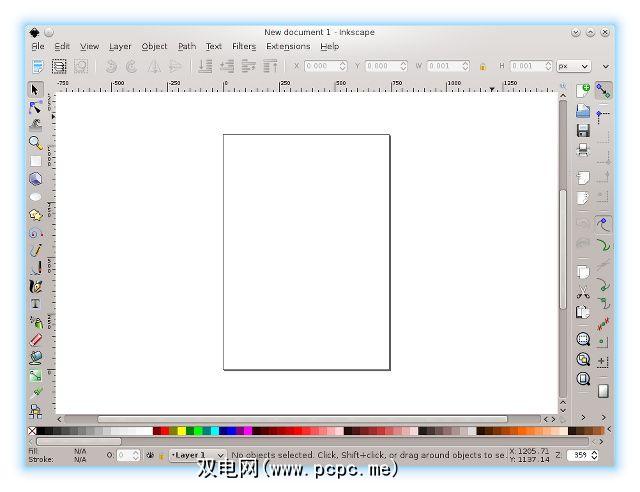
Task: Click the zoom percentage field
Action: (582, 455)
